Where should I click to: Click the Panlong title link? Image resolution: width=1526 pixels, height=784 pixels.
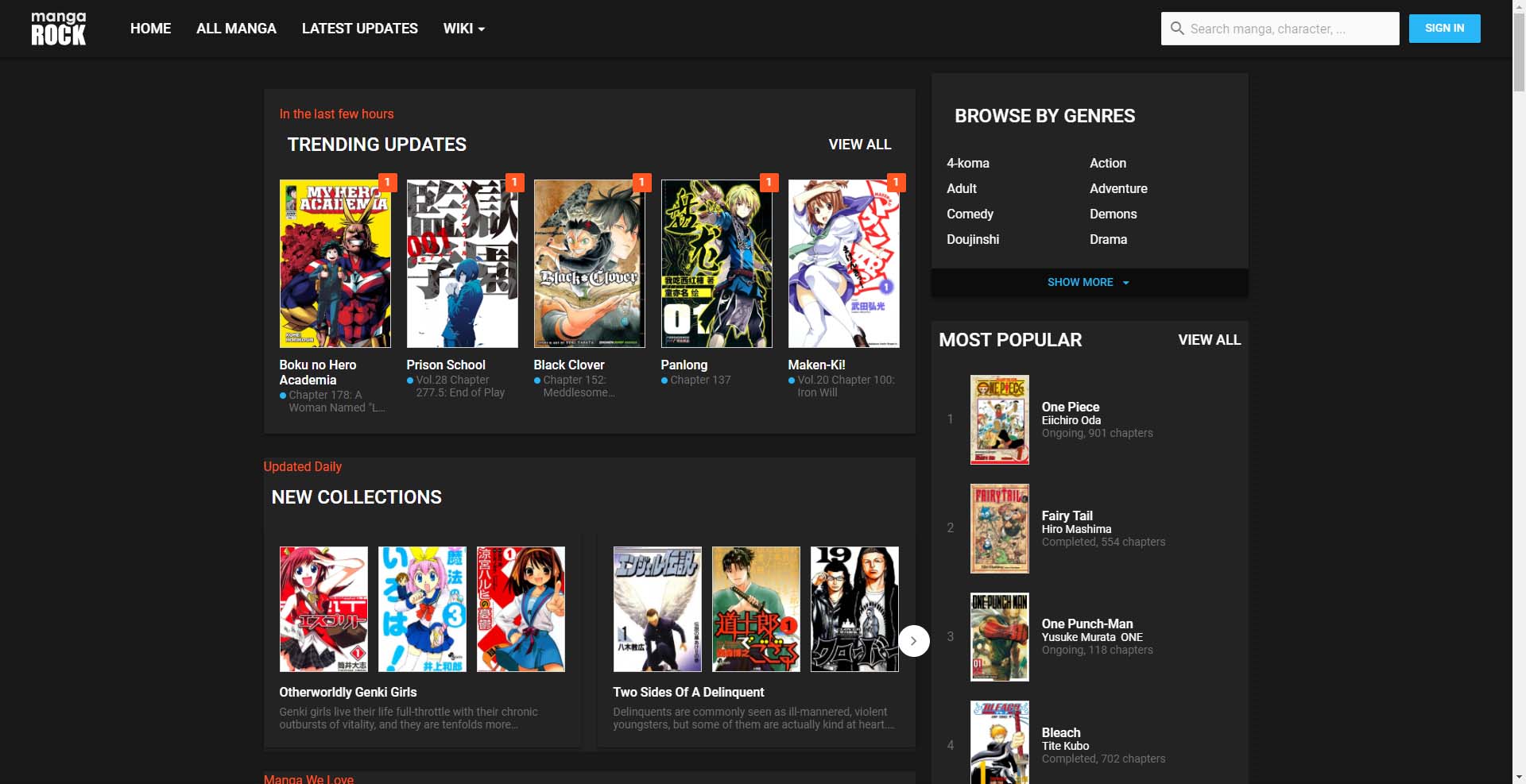(x=684, y=365)
